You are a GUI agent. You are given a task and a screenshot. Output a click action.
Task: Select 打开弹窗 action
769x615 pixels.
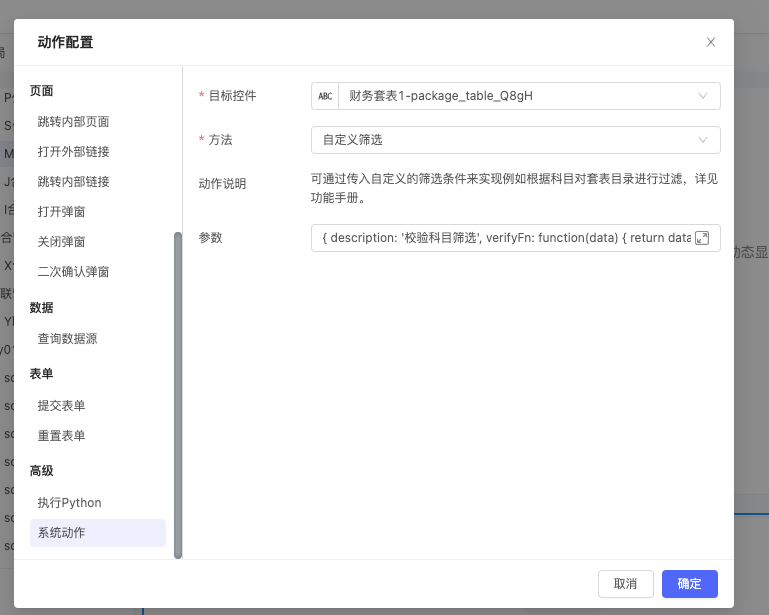click(62, 211)
